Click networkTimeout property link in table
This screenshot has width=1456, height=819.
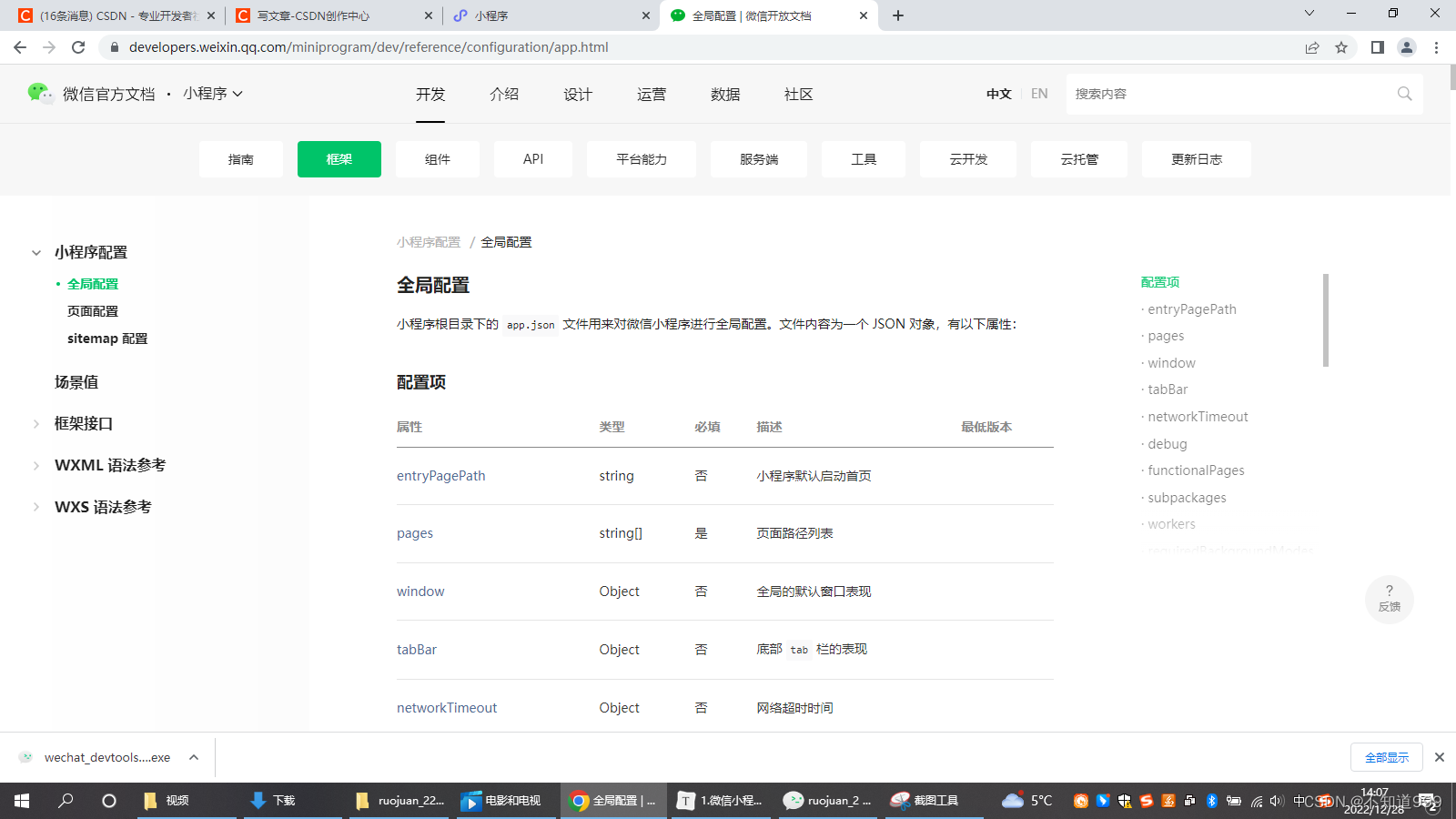447,708
